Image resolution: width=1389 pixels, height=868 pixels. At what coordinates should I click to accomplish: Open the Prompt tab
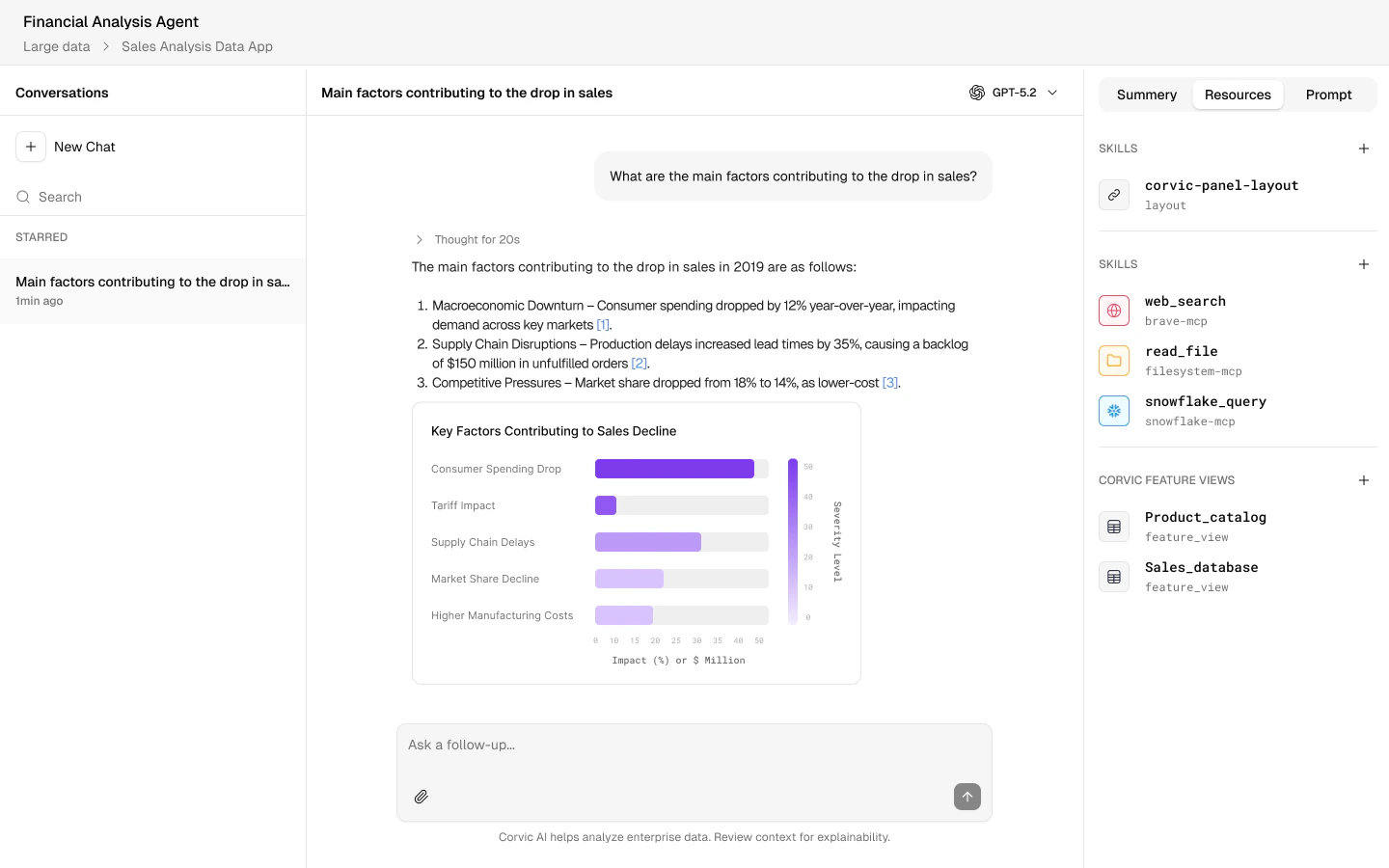click(1328, 95)
